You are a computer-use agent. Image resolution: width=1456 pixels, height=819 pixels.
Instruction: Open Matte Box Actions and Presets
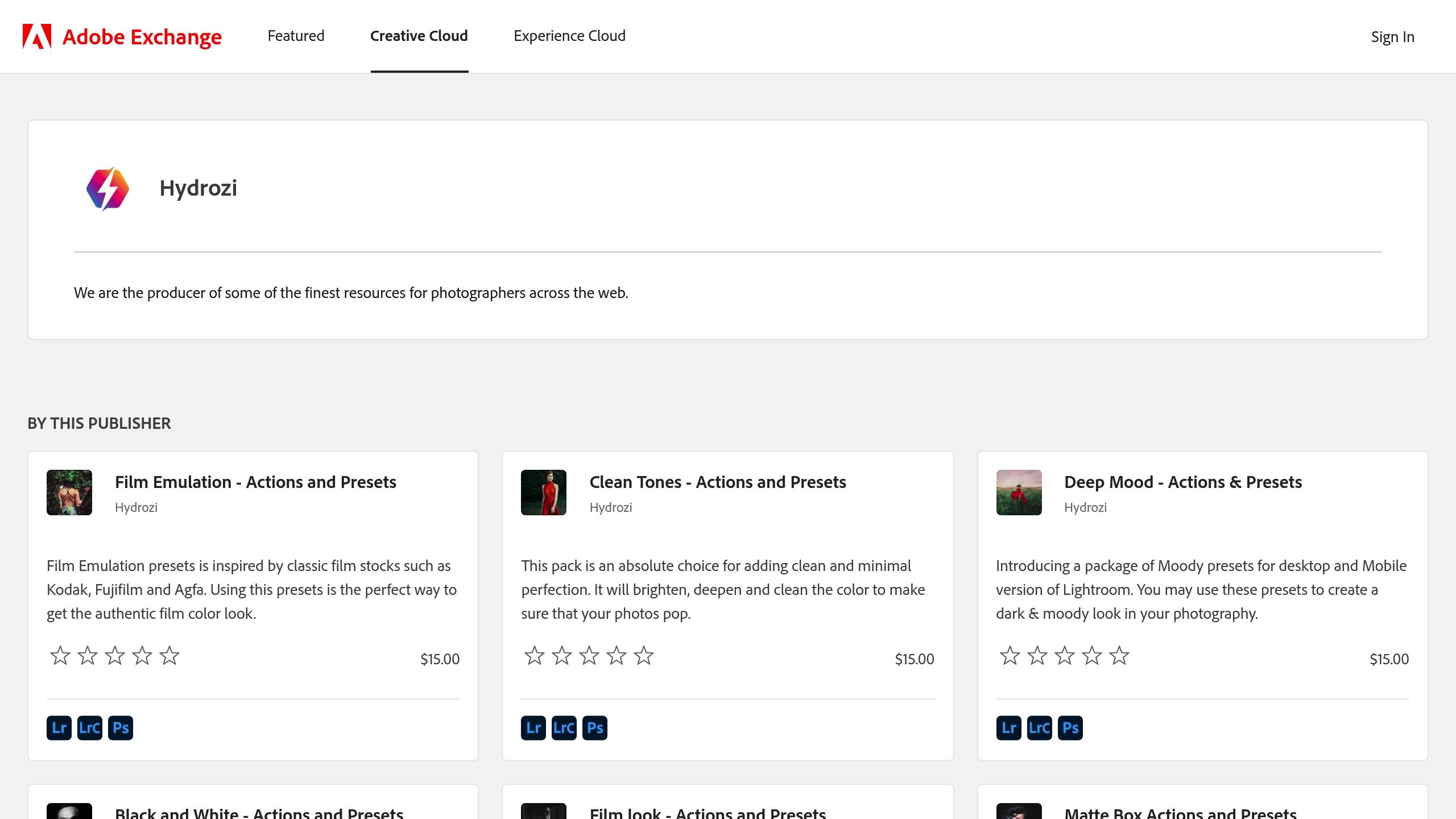pos(1181,813)
